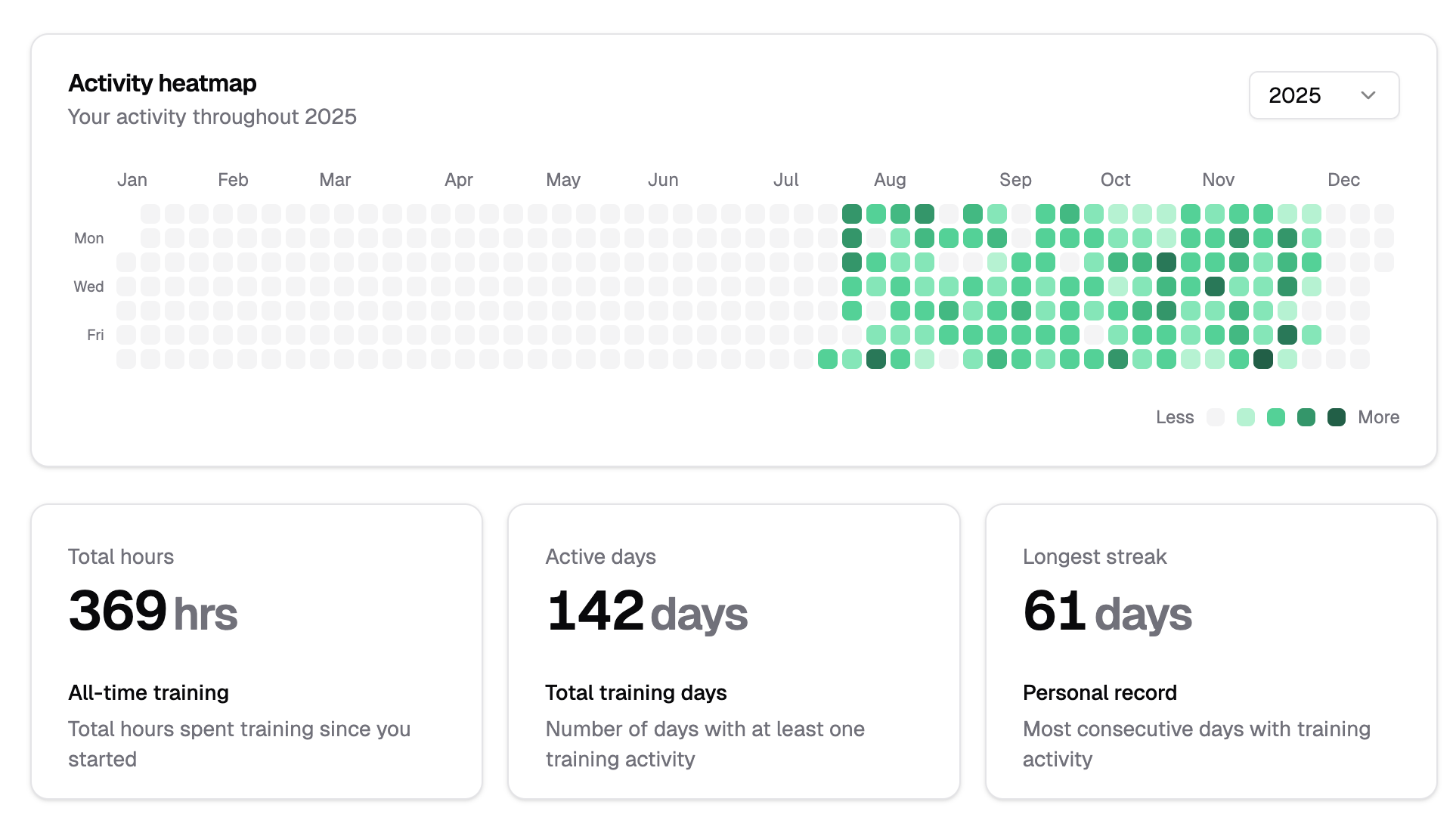Open the Total hours stat card
1456x836 pixels.
coord(257,650)
